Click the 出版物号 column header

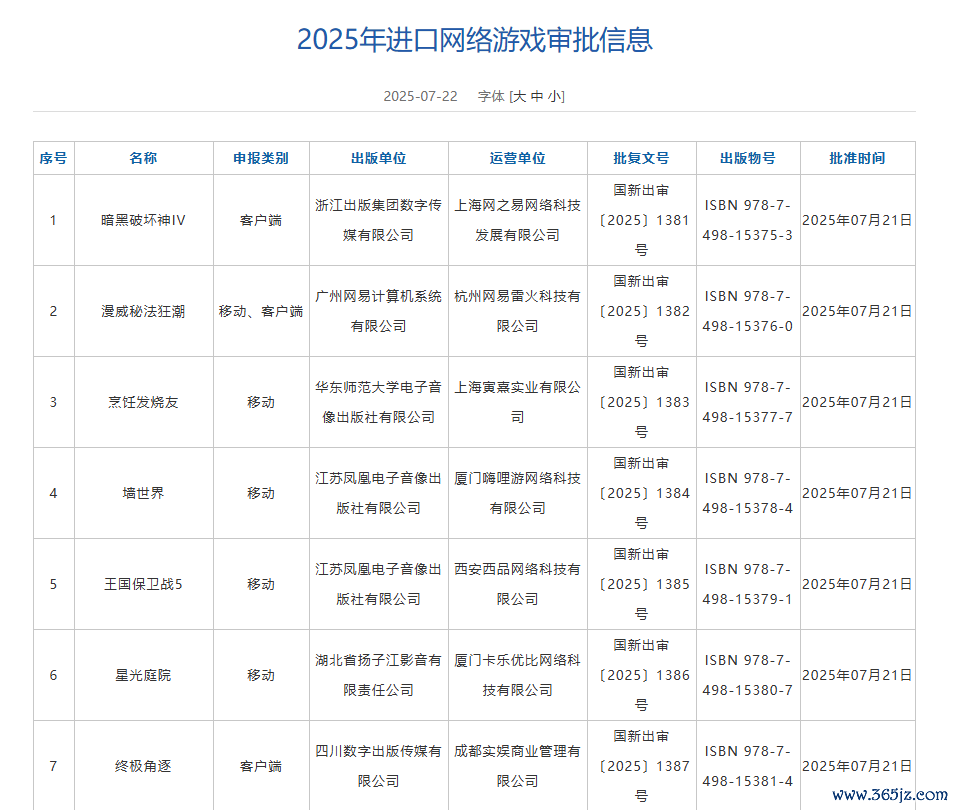747,158
